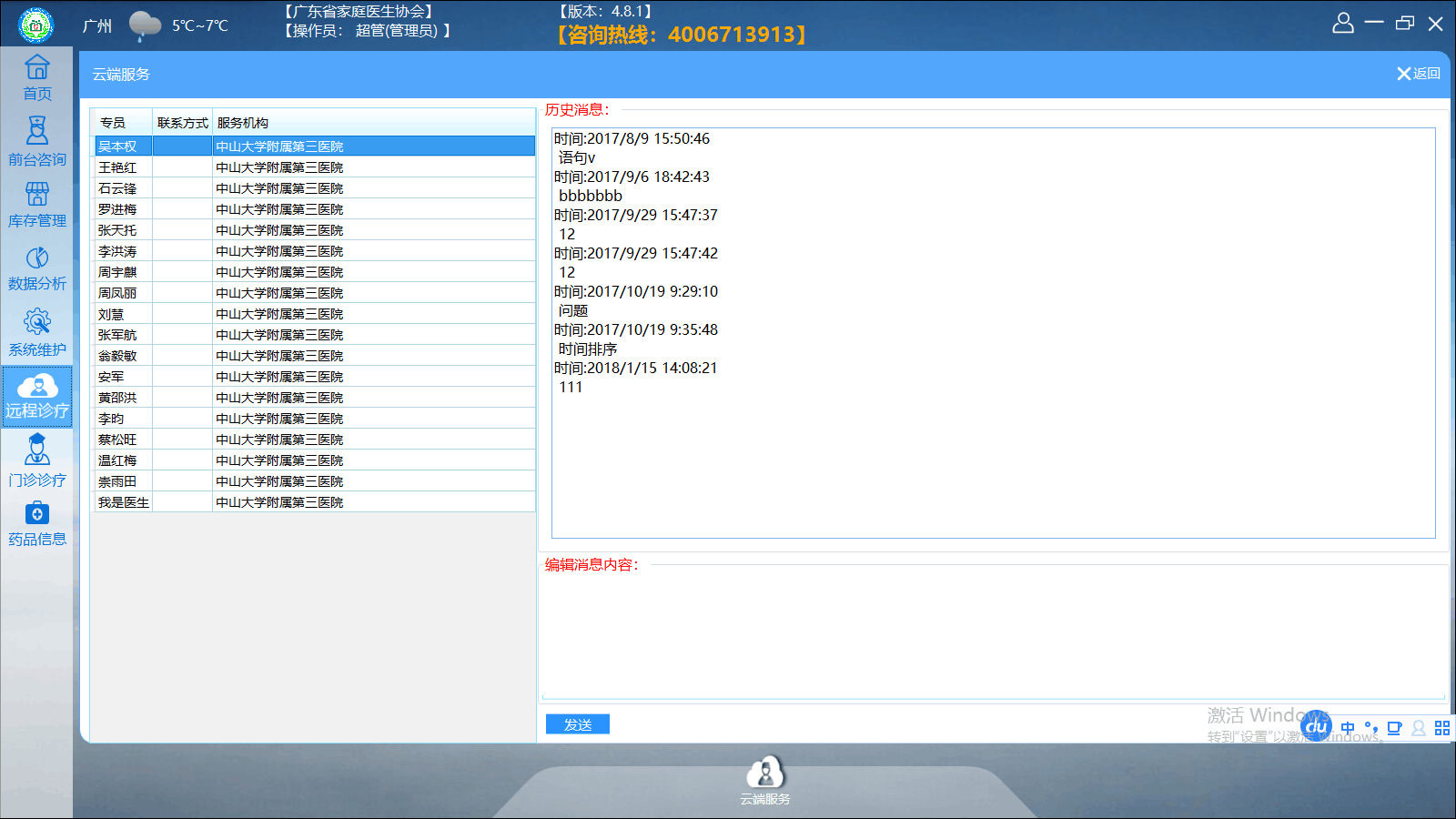
Task: Select specialist row 李洪涛
Action: [315, 251]
